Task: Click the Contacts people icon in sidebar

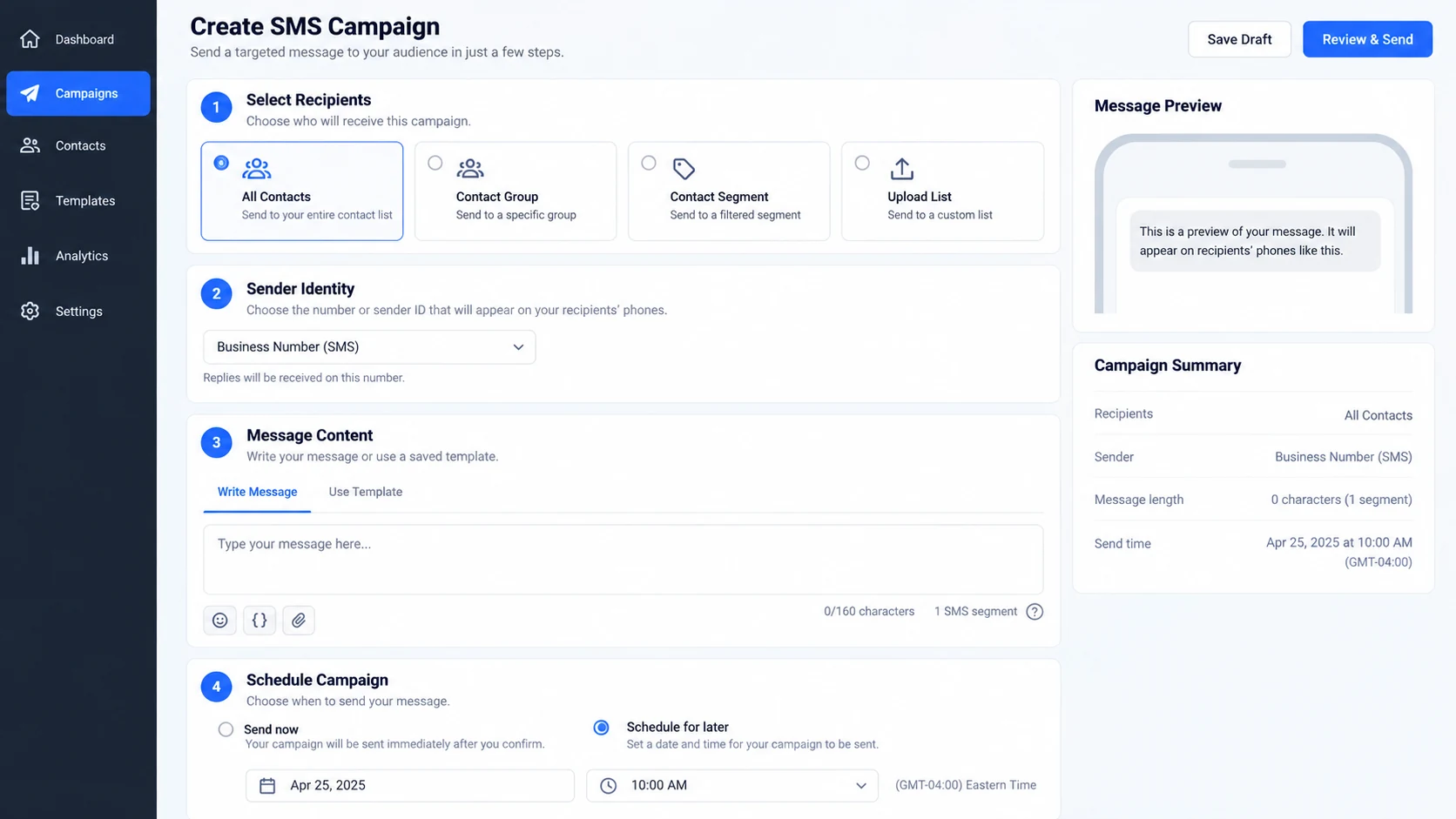Action: tap(30, 145)
